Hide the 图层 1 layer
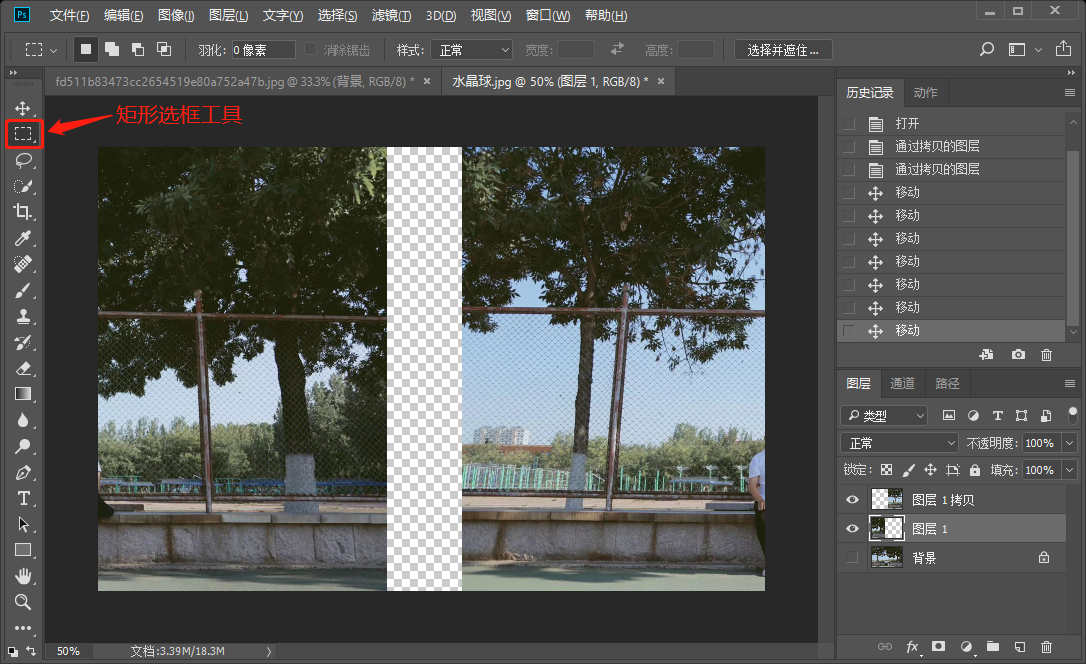This screenshot has width=1086, height=664. (x=852, y=528)
